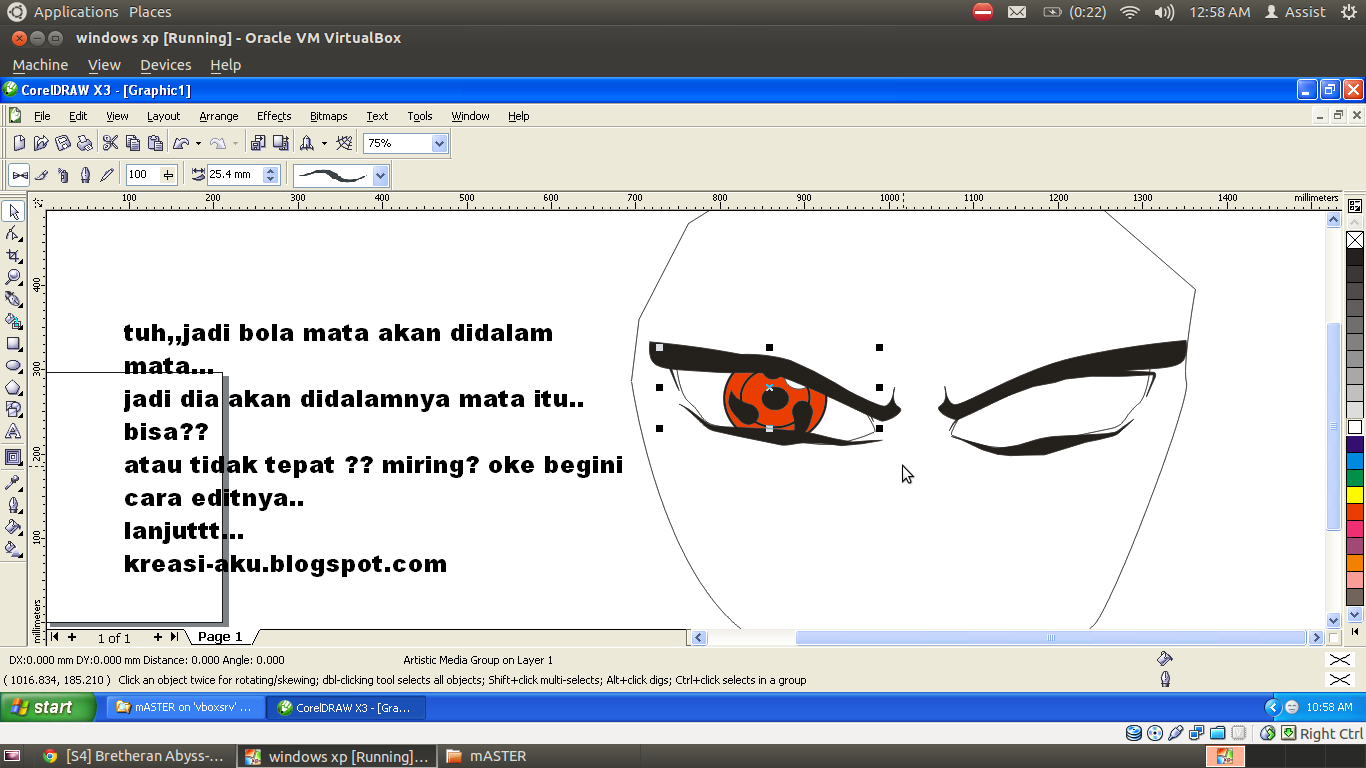Toggle the Sprayer artistic media mode
Screen dimensions: 1366x768
point(63,175)
